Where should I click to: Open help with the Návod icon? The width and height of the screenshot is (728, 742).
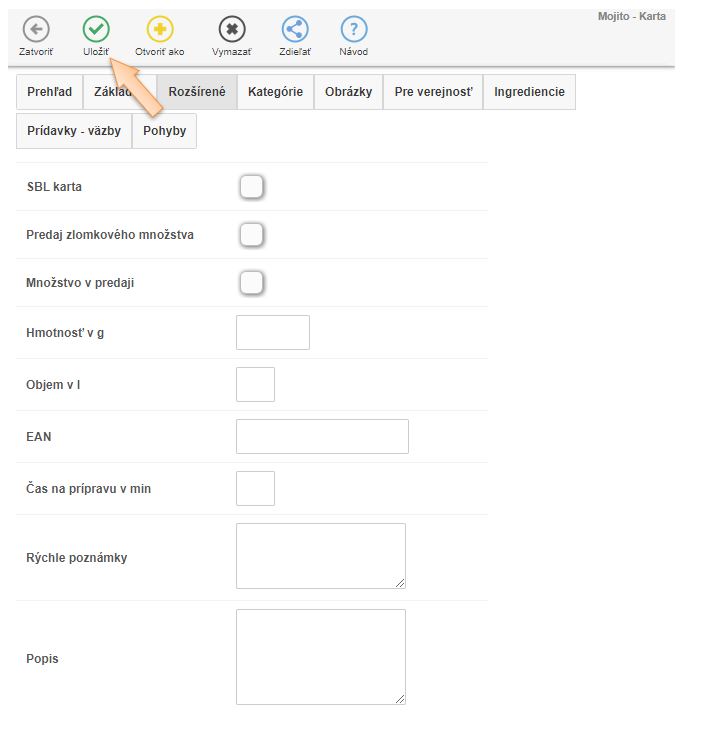pos(353,30)
